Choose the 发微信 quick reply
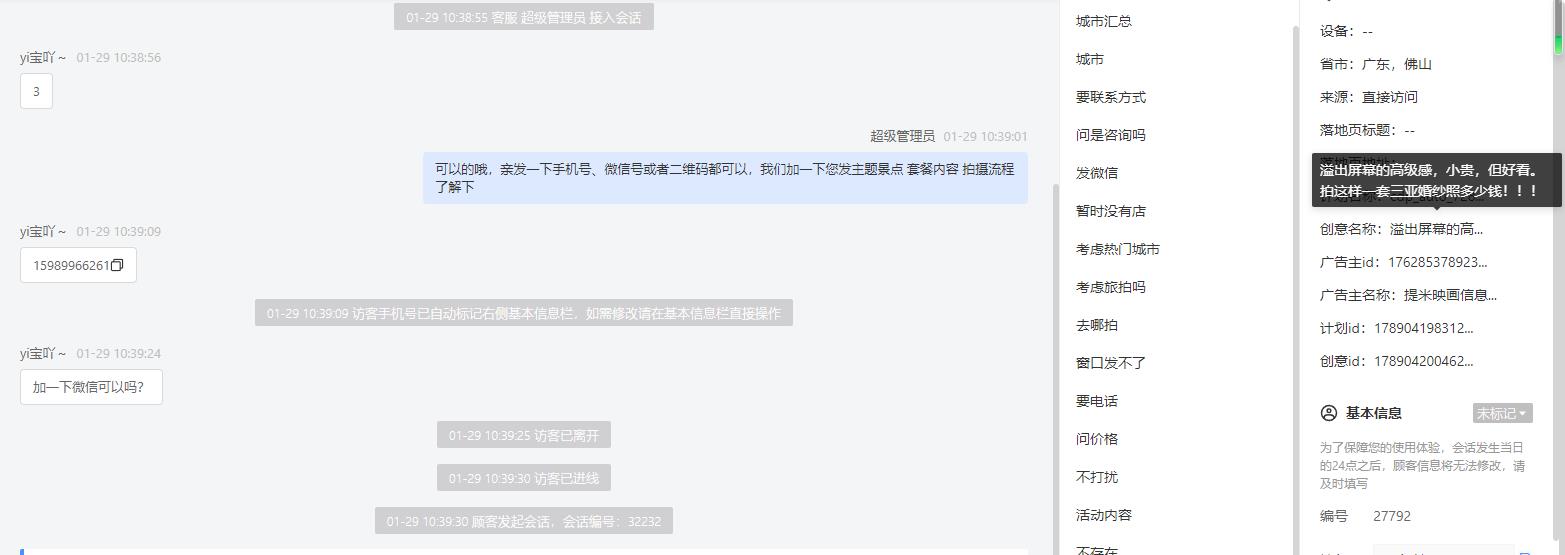 tap(1097, 173)
